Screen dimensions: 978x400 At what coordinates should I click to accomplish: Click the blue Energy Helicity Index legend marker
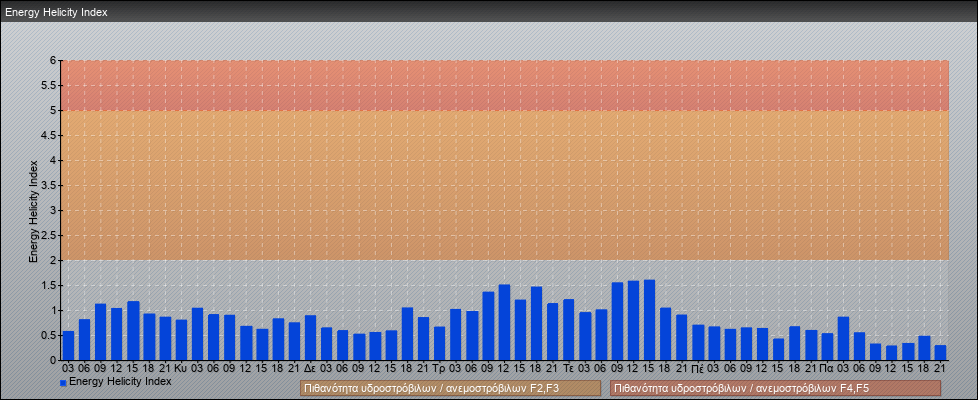[63, 382]
